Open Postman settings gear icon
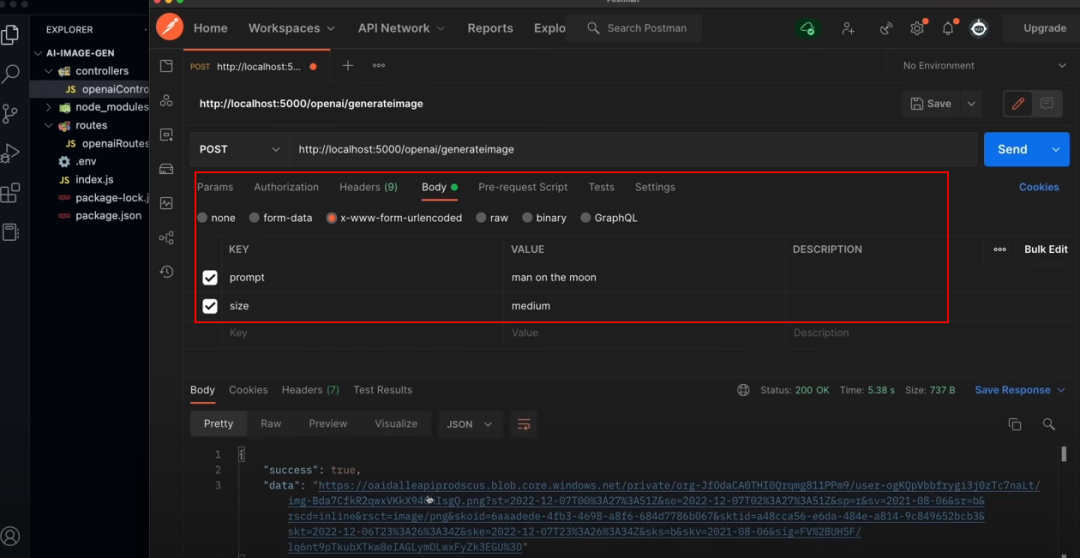The height and width of the screenshot is (558, 1080). 917,28
